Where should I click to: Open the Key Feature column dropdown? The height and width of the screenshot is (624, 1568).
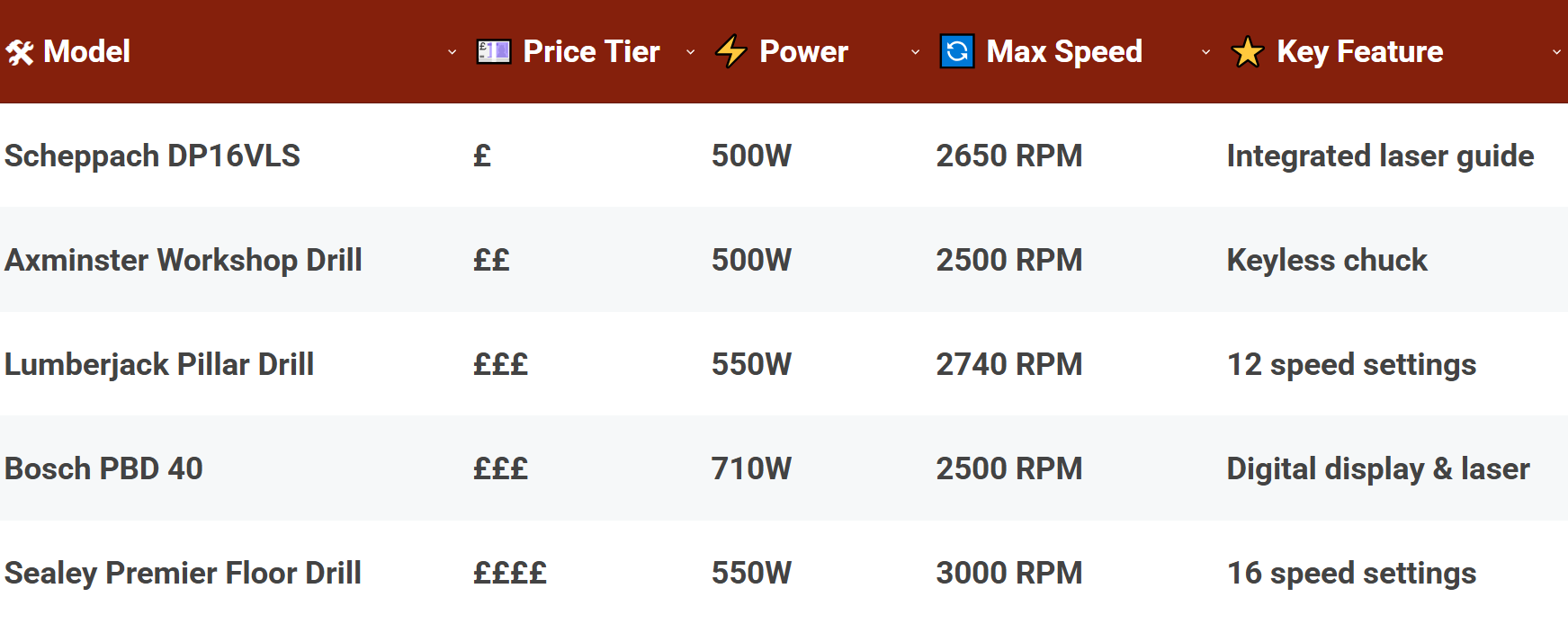[x=1556, y=53]
